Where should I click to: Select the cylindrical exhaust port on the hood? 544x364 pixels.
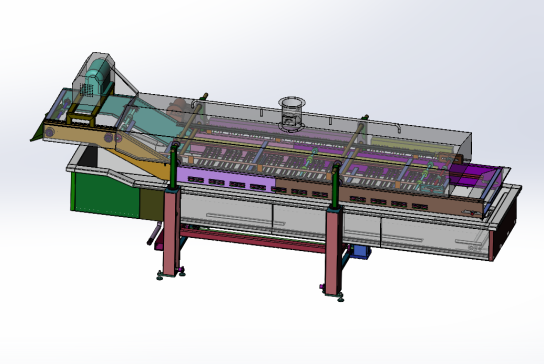(292, 113)
